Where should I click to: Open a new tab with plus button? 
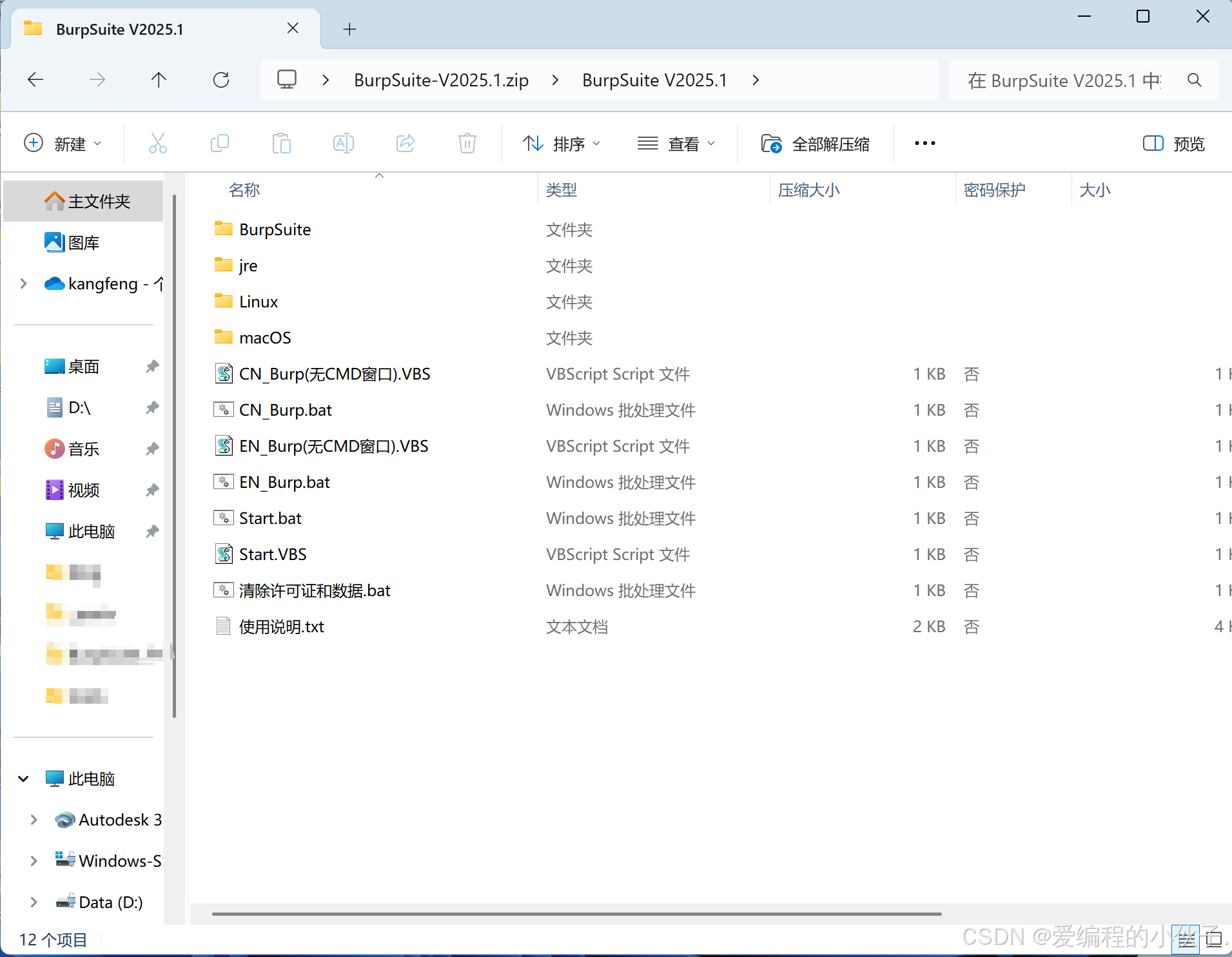(x=349, y=29)
